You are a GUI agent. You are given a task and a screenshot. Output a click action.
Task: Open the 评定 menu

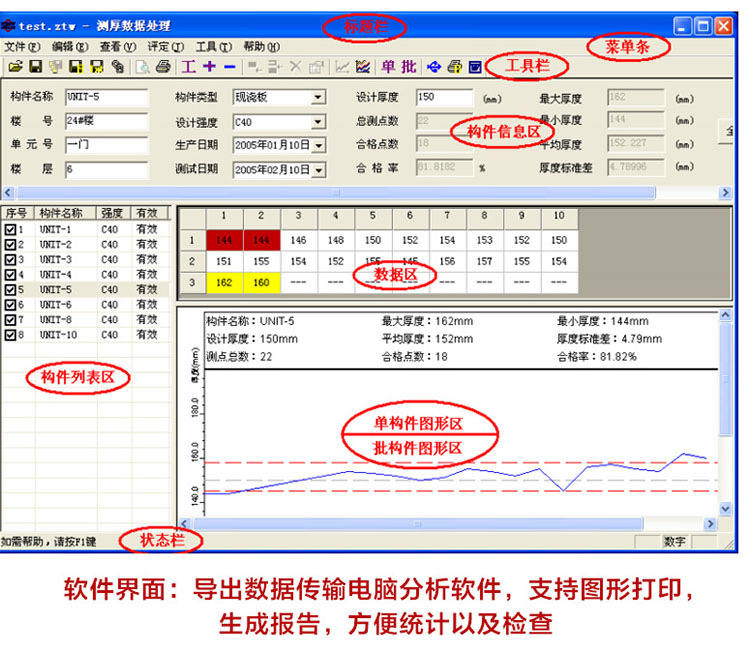[x=165, y=47]
